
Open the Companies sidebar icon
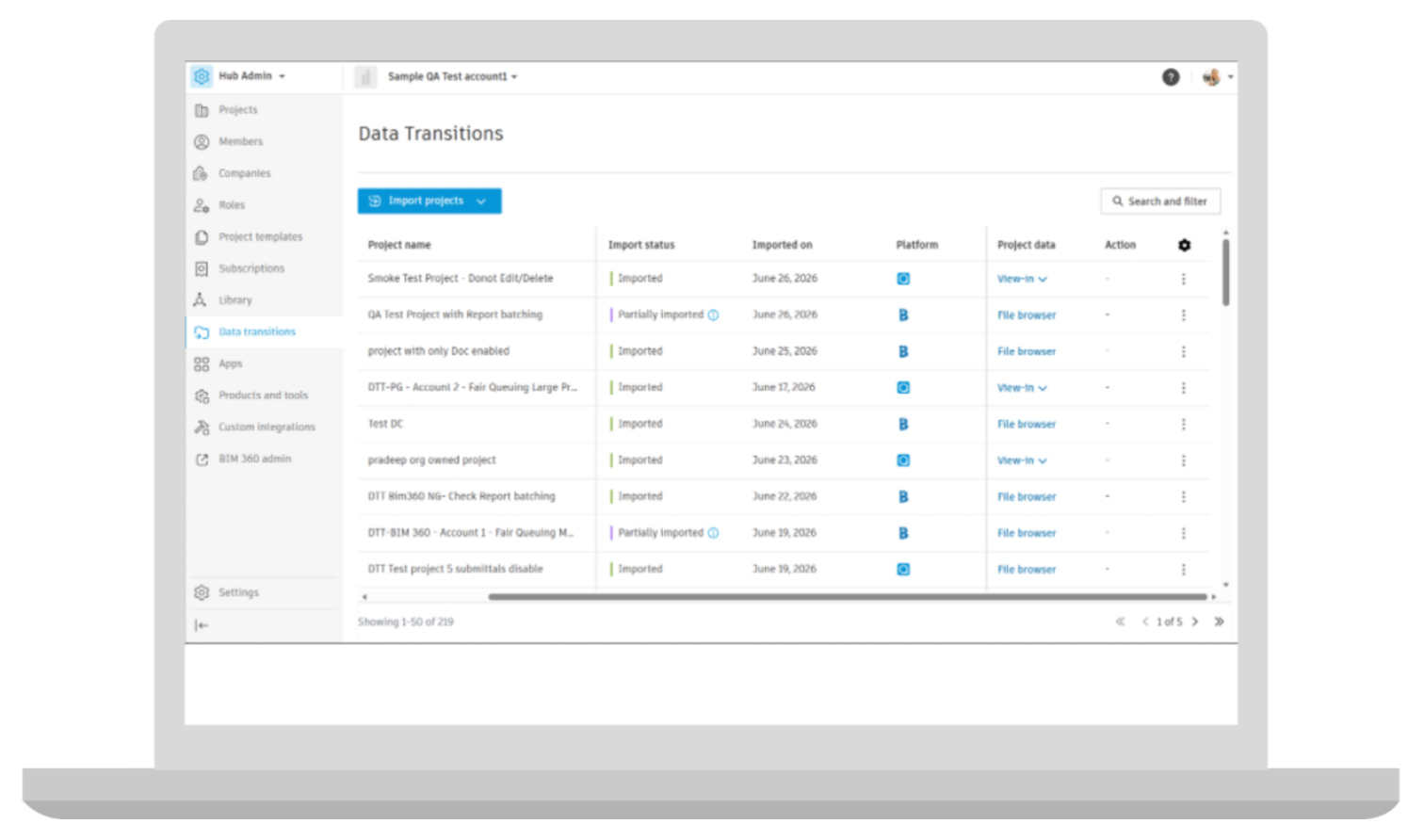point(201,173)
